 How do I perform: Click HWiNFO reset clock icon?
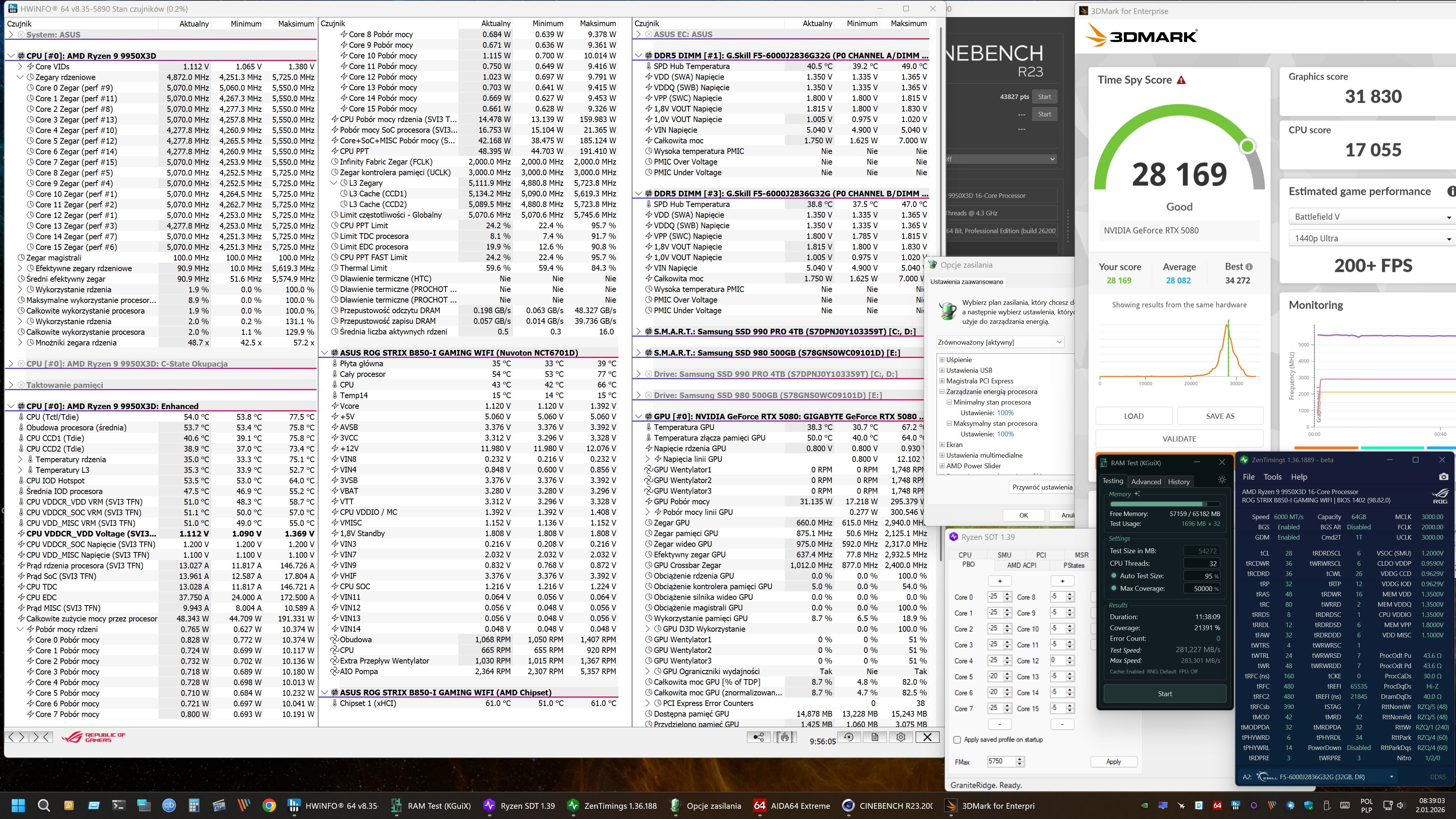click(849, 737)
